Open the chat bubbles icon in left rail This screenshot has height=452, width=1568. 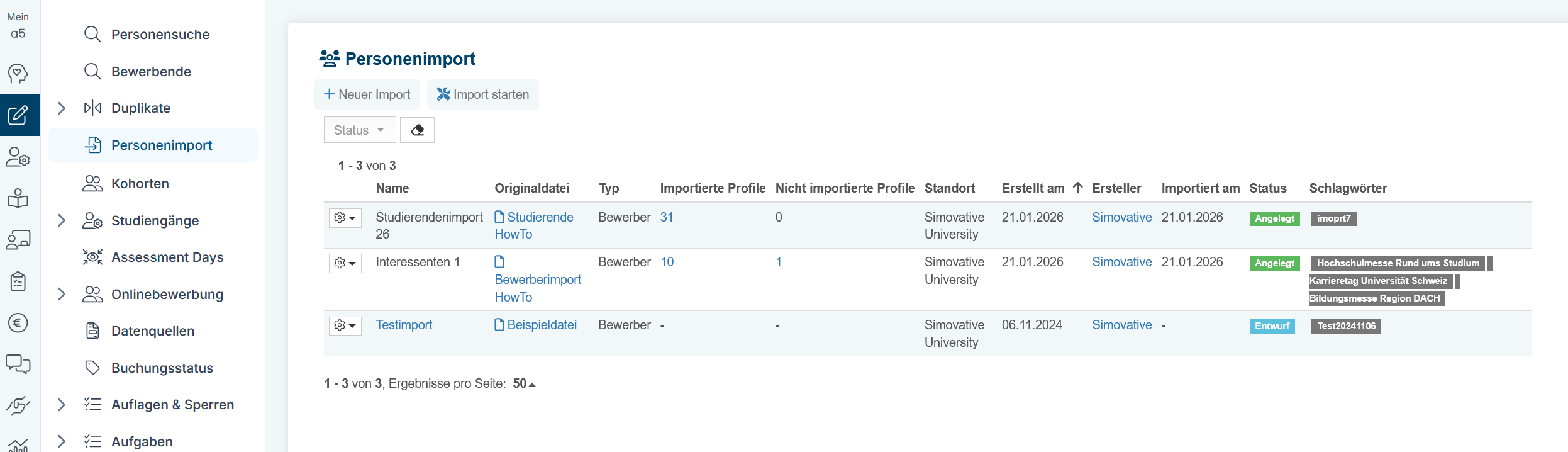18,364
